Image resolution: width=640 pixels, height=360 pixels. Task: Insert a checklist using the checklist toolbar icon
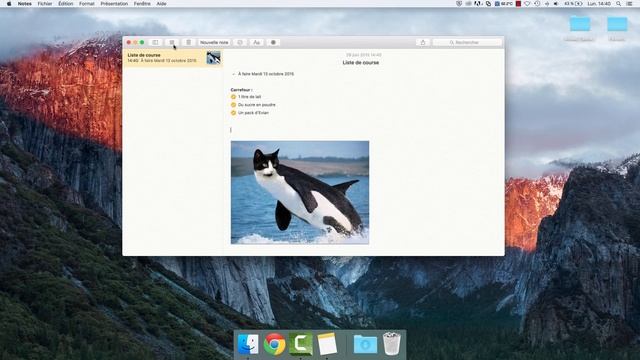coord(240,42)
